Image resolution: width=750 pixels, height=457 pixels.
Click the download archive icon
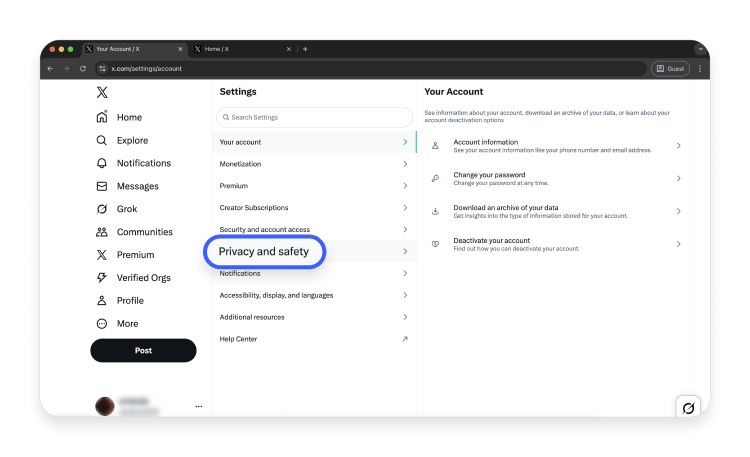[435, 211]
